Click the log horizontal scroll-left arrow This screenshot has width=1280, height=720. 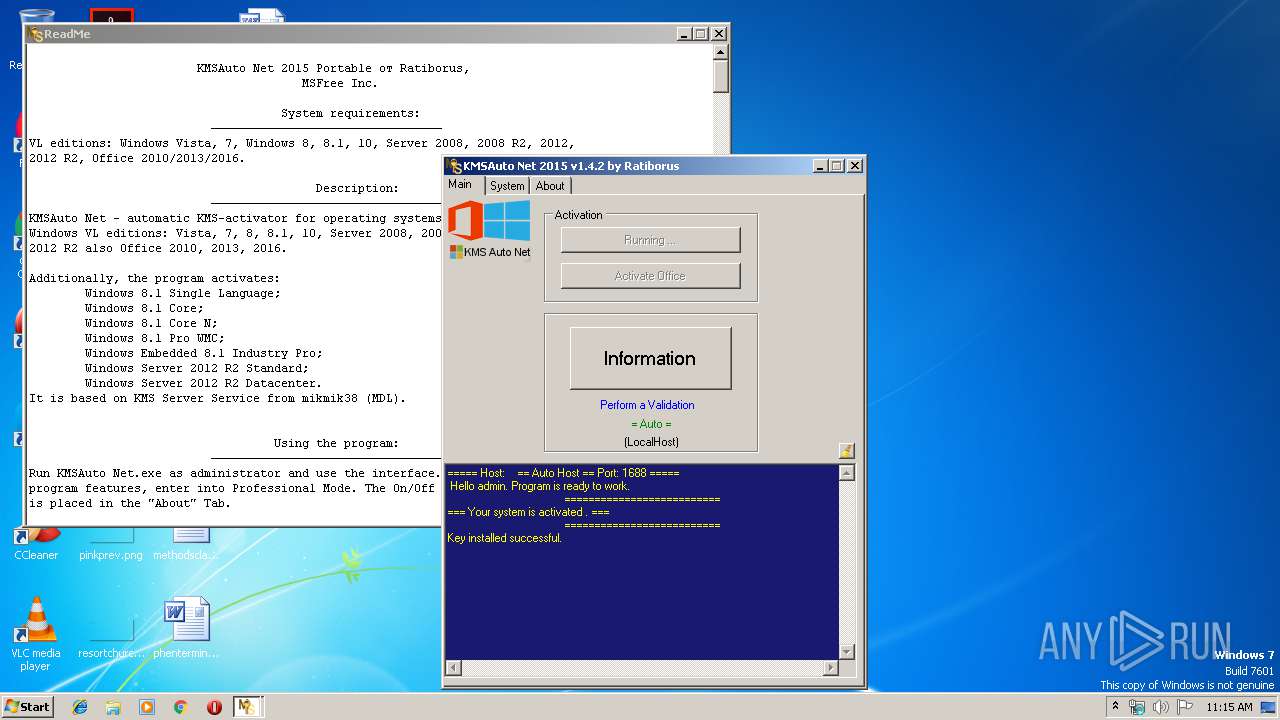[453, 667]
